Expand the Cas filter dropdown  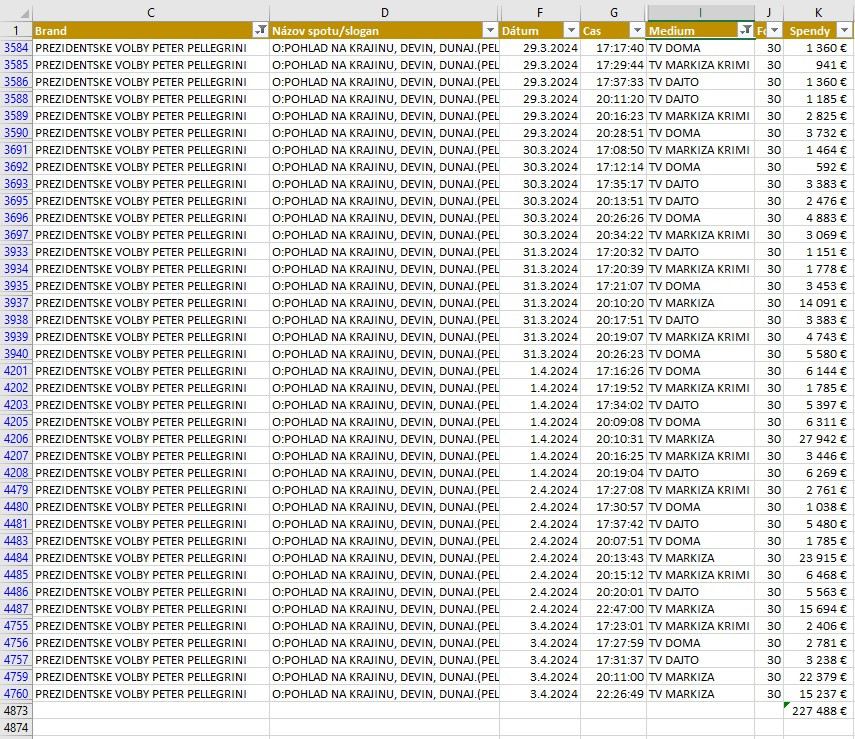[x=637, y=31]
